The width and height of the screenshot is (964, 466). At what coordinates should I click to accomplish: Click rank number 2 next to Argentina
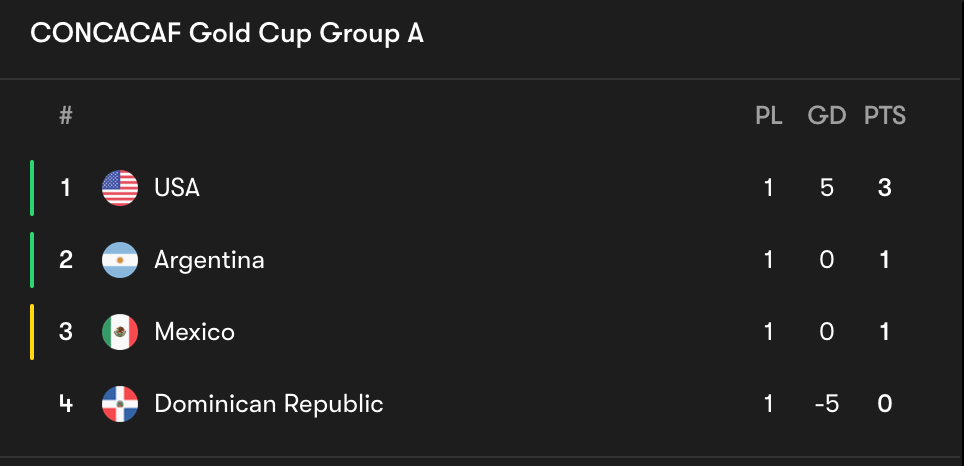pos(66,260)
